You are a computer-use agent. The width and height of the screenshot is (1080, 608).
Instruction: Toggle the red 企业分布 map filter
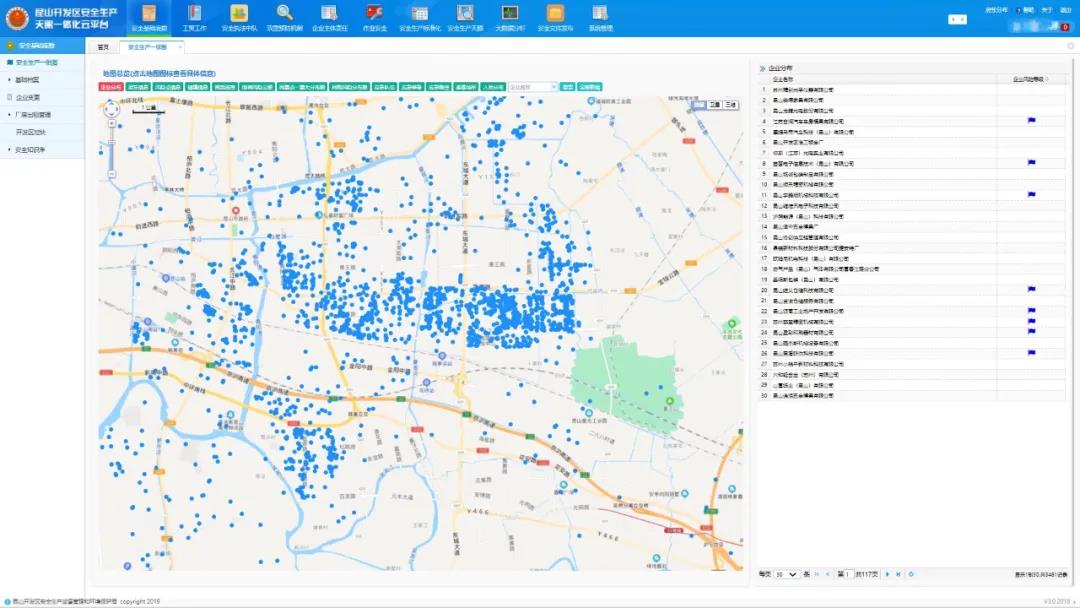110,87
